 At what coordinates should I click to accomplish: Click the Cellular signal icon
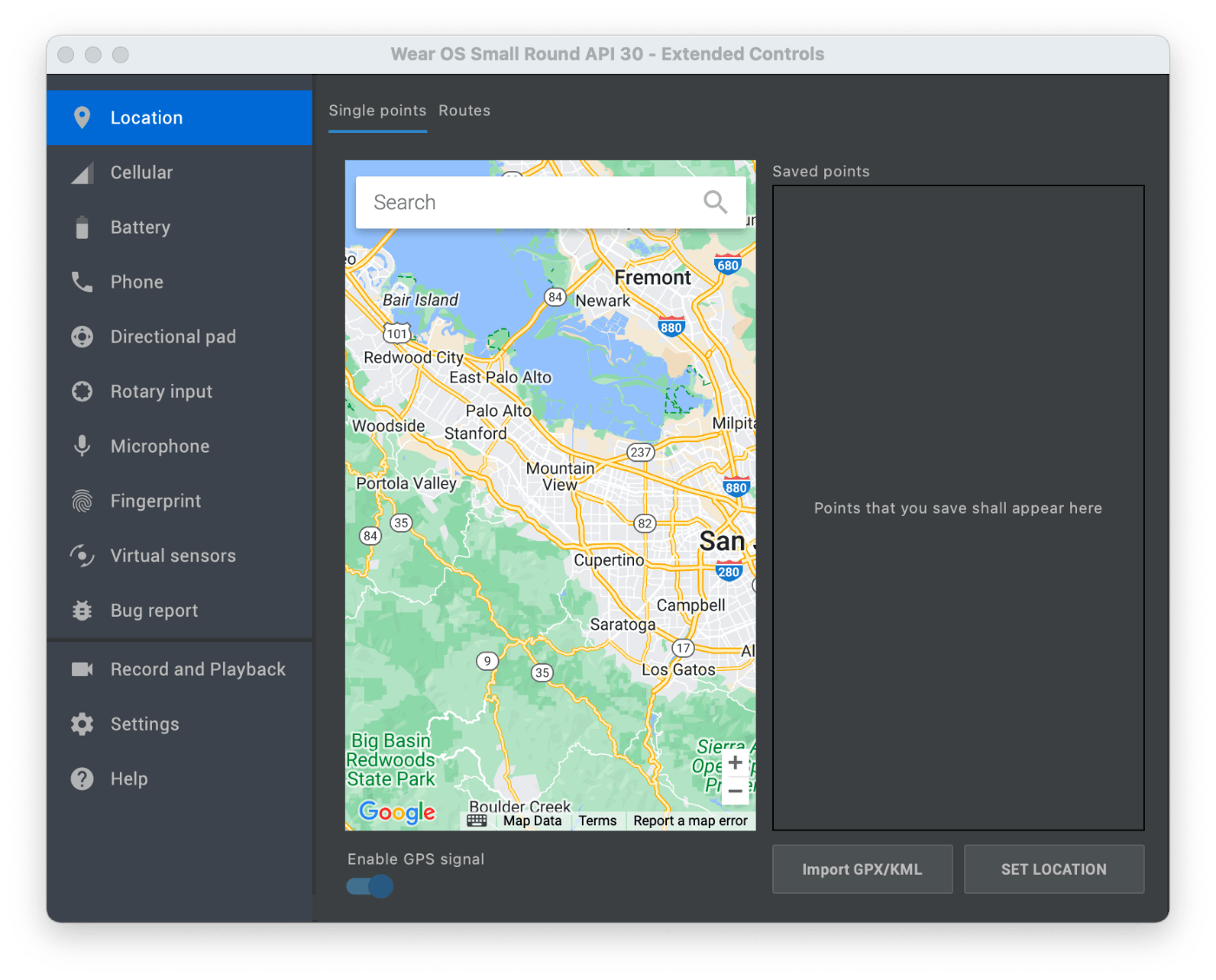[82, 173]
